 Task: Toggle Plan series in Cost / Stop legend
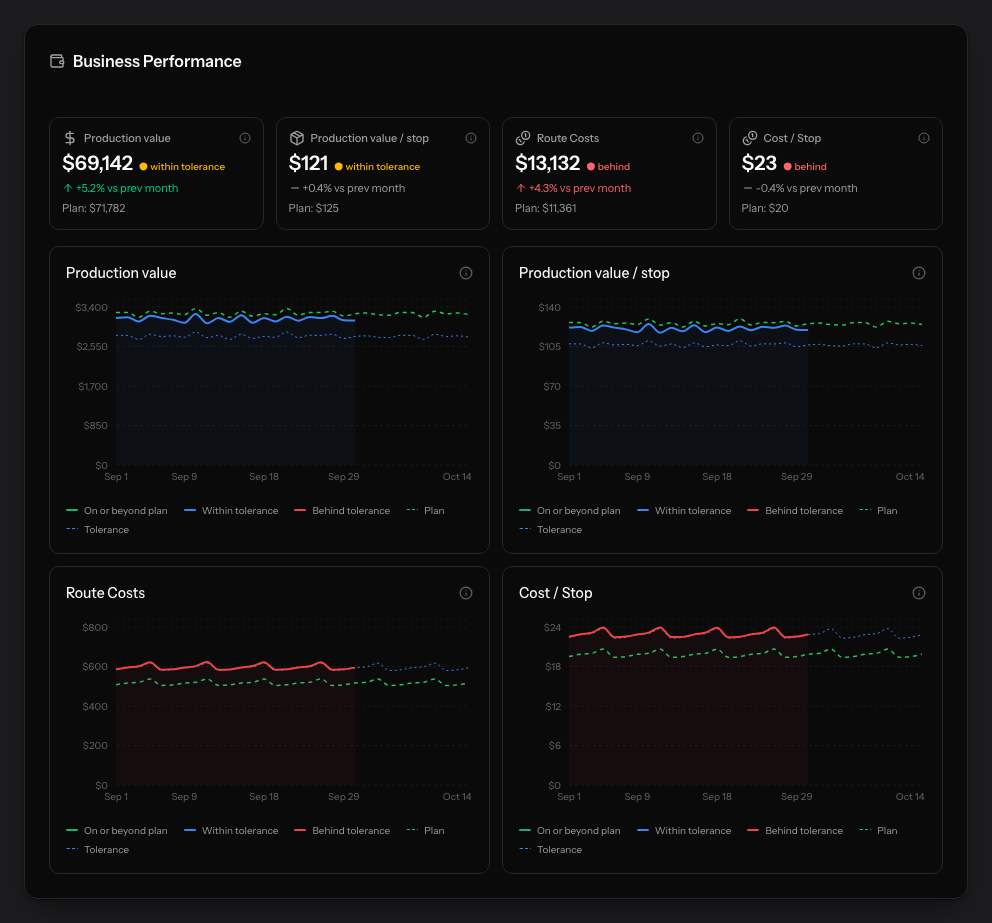879,831
